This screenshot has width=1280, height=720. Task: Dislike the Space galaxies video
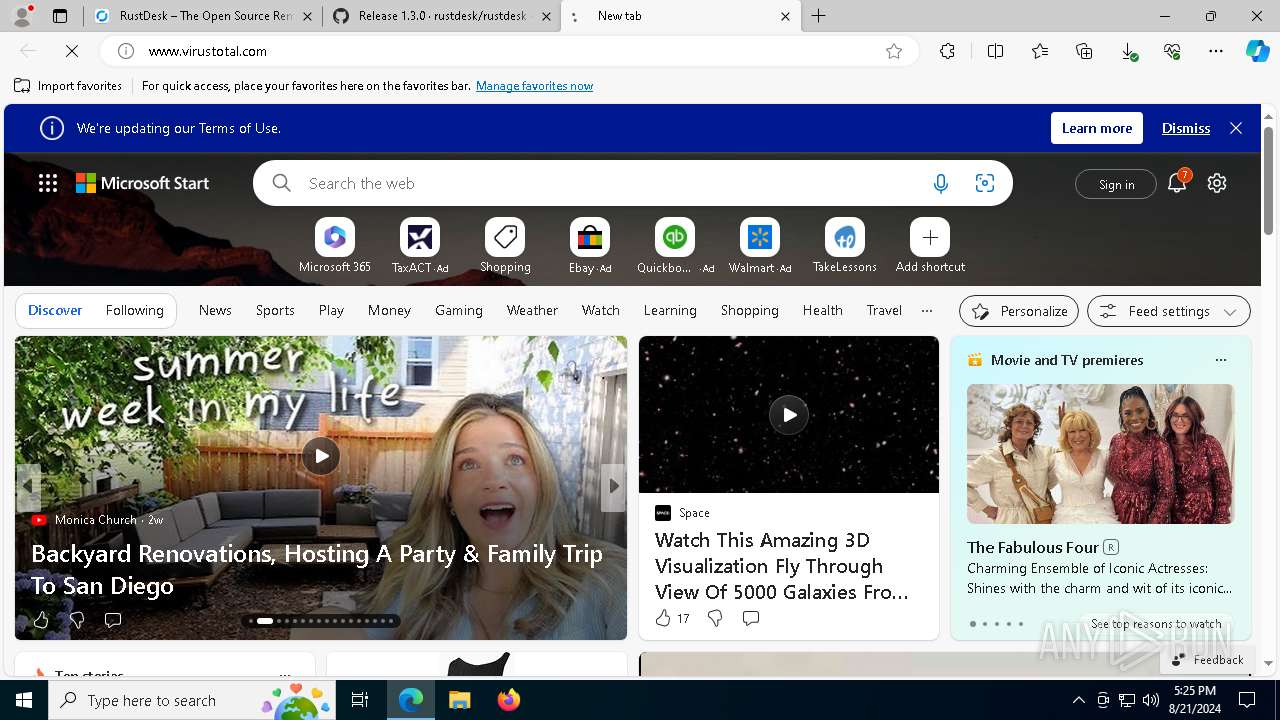click(715, 618)
